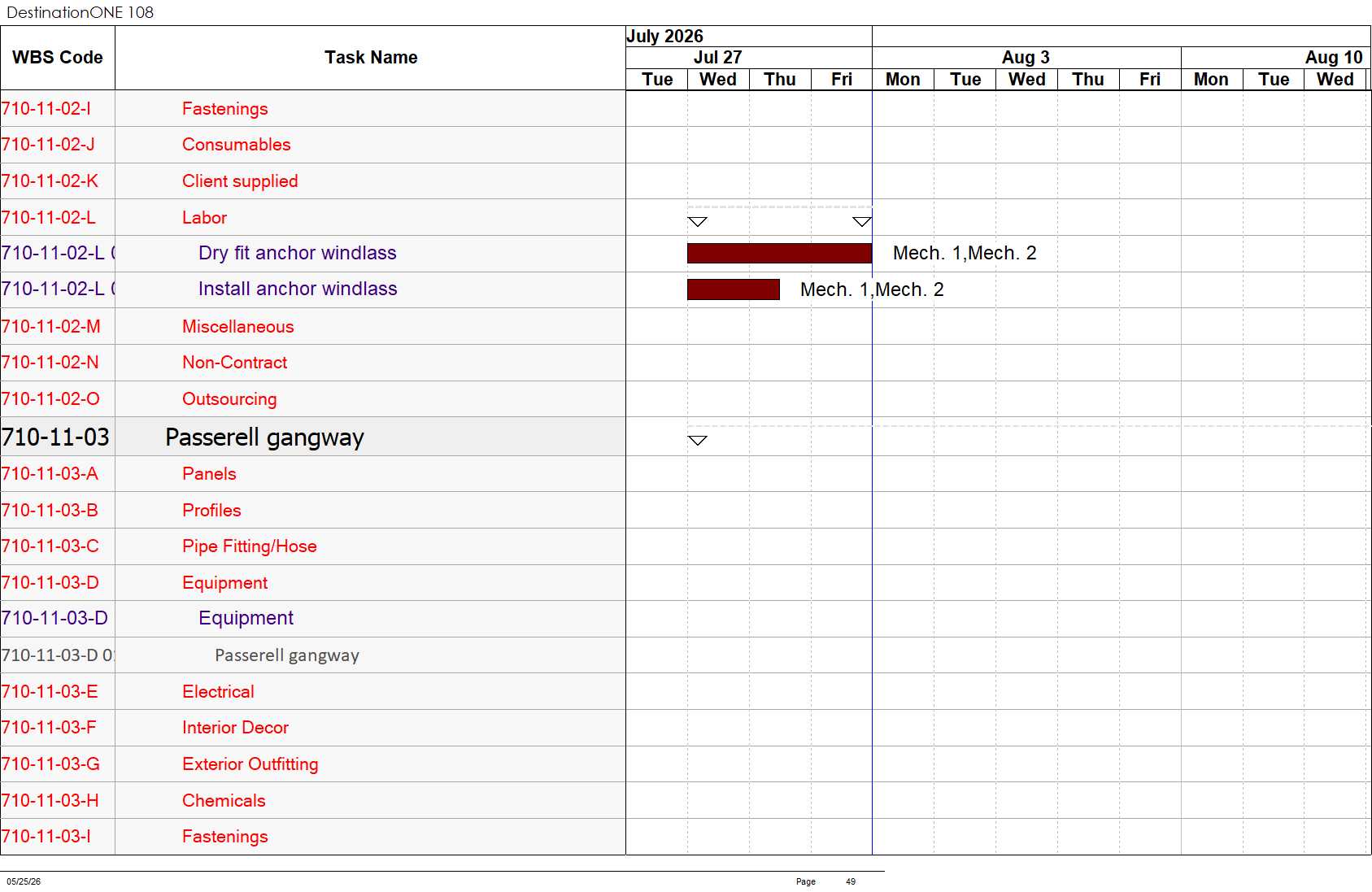Select the Fastenings row 710-11-03-I

click(x=313, y=837)
